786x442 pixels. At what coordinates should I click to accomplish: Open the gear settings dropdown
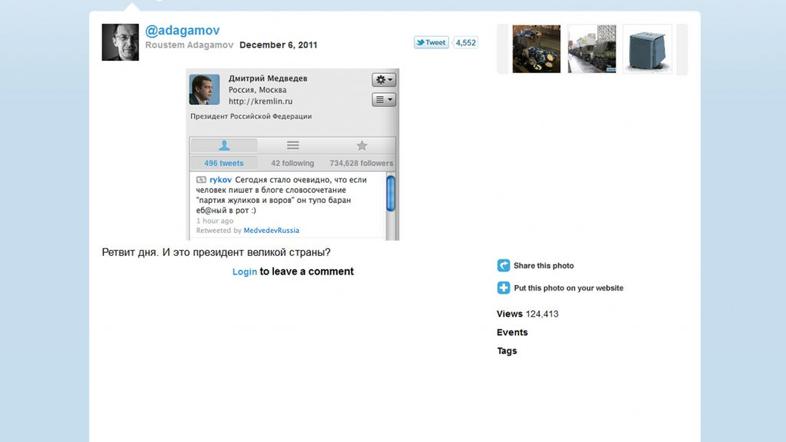[384, 80]
